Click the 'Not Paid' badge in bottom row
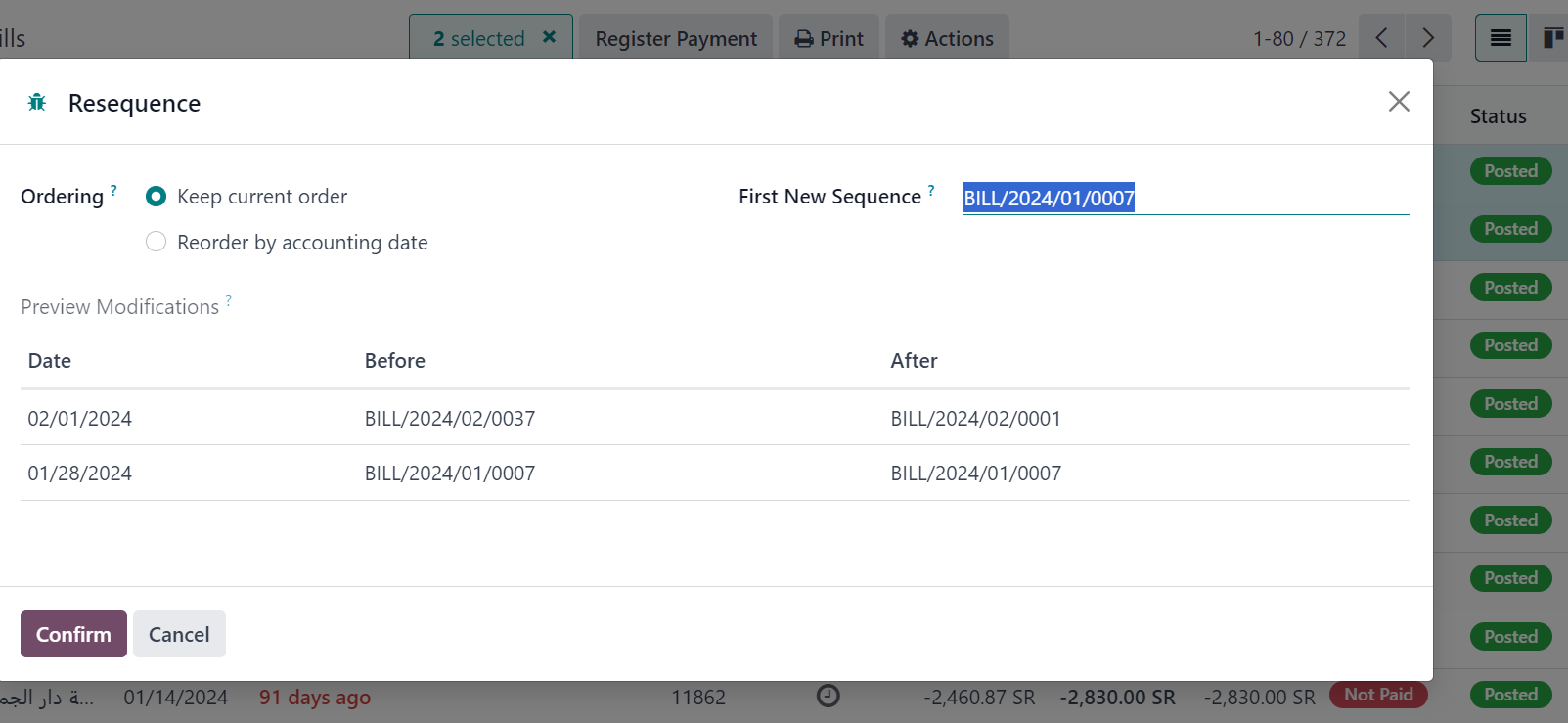1568x723 pixels. [x=1378, y=695]
